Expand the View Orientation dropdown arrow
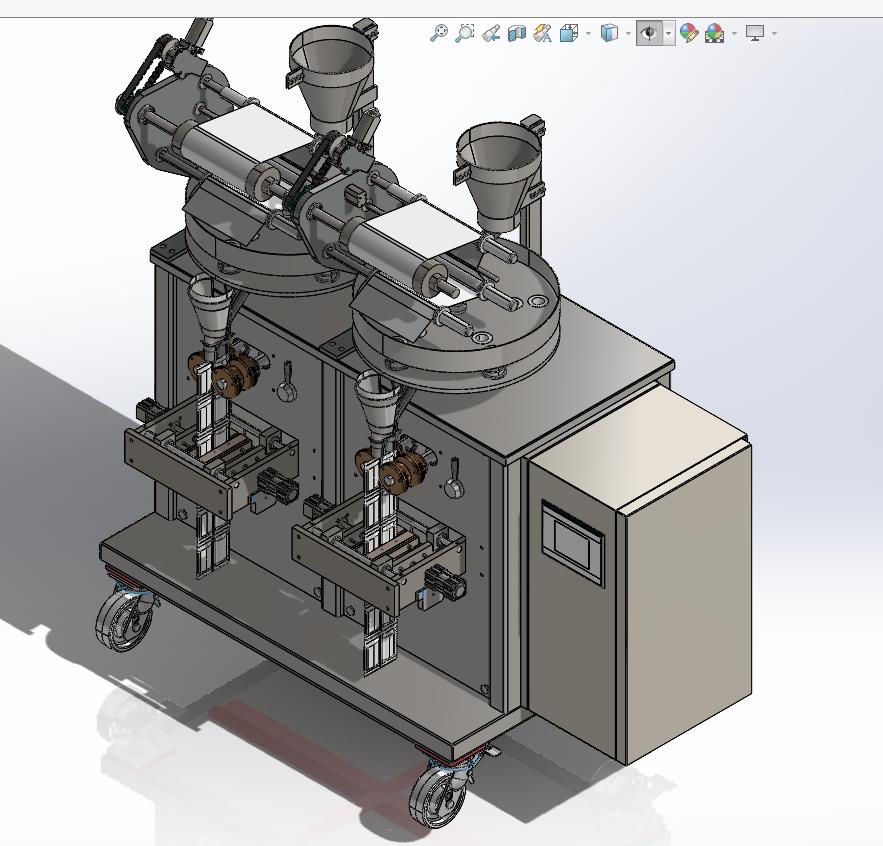Image resolution: width=883 pixels, height=846 pixels. click(588, 34)
